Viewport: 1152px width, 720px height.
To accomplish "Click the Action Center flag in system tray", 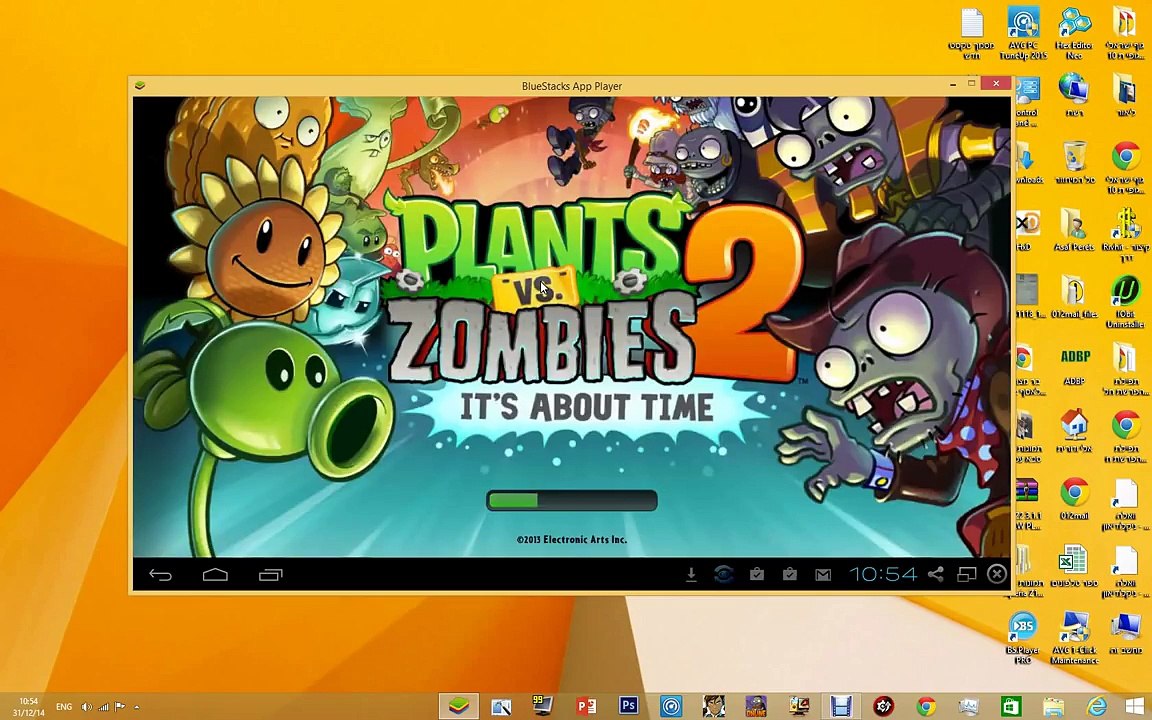I will 120,707.
